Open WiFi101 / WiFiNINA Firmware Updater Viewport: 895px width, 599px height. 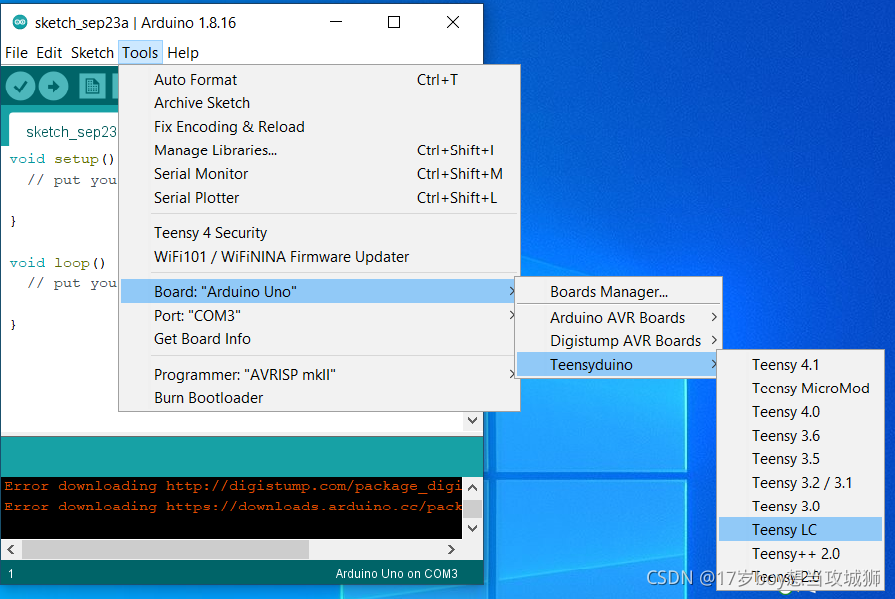[x=320, y=257]
